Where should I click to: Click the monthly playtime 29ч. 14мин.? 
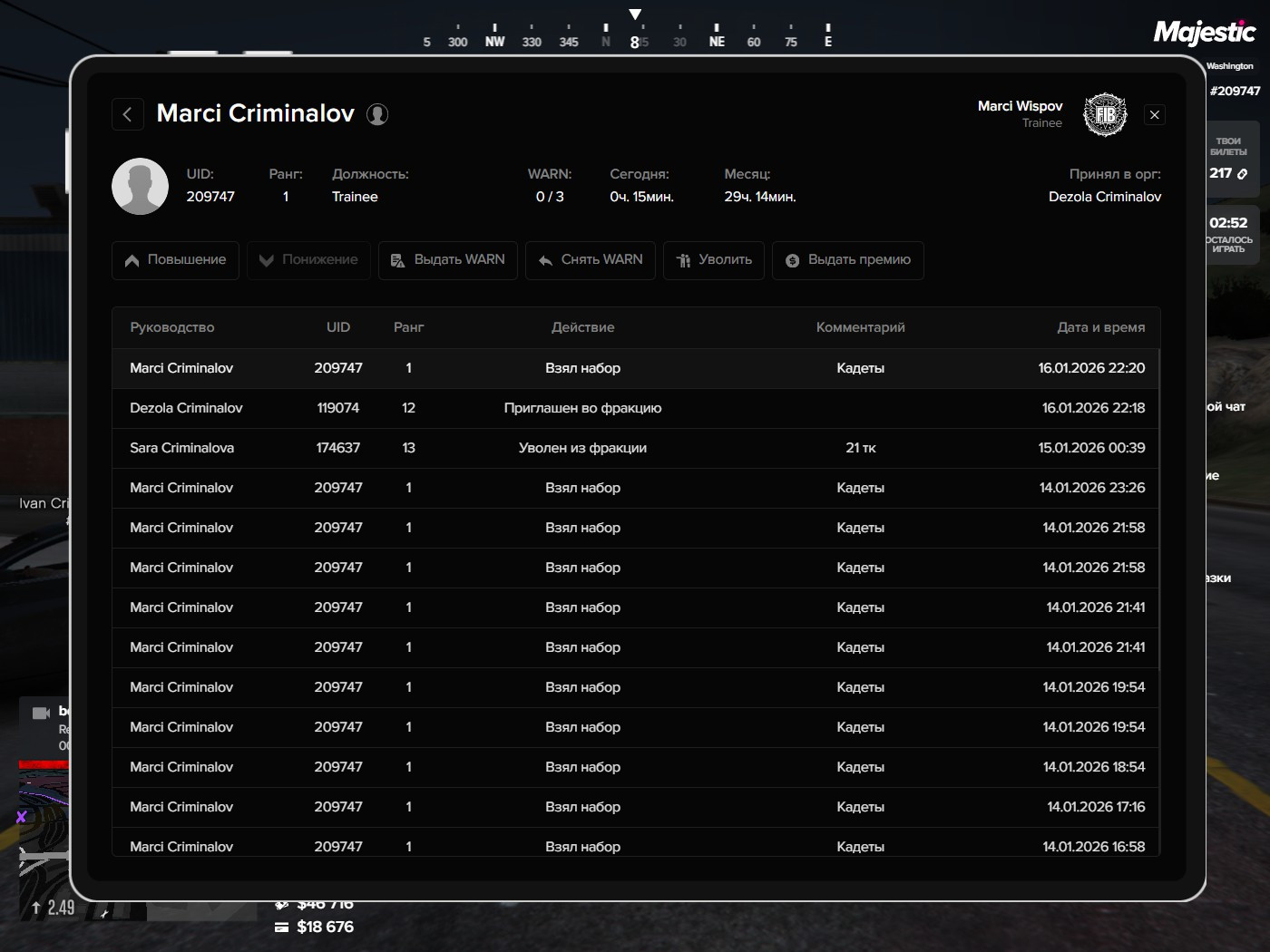pyautogui.click(x=760, y=197)
